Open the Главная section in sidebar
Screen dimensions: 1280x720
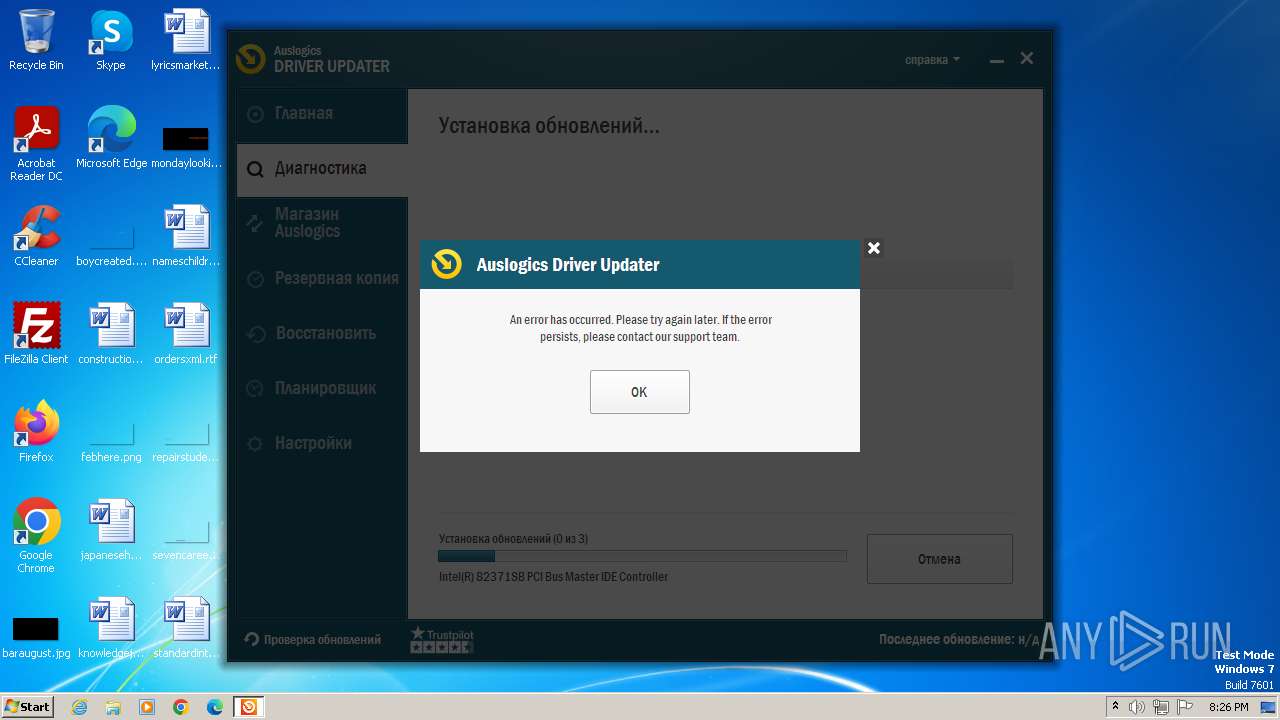click(x=322, y=114)
